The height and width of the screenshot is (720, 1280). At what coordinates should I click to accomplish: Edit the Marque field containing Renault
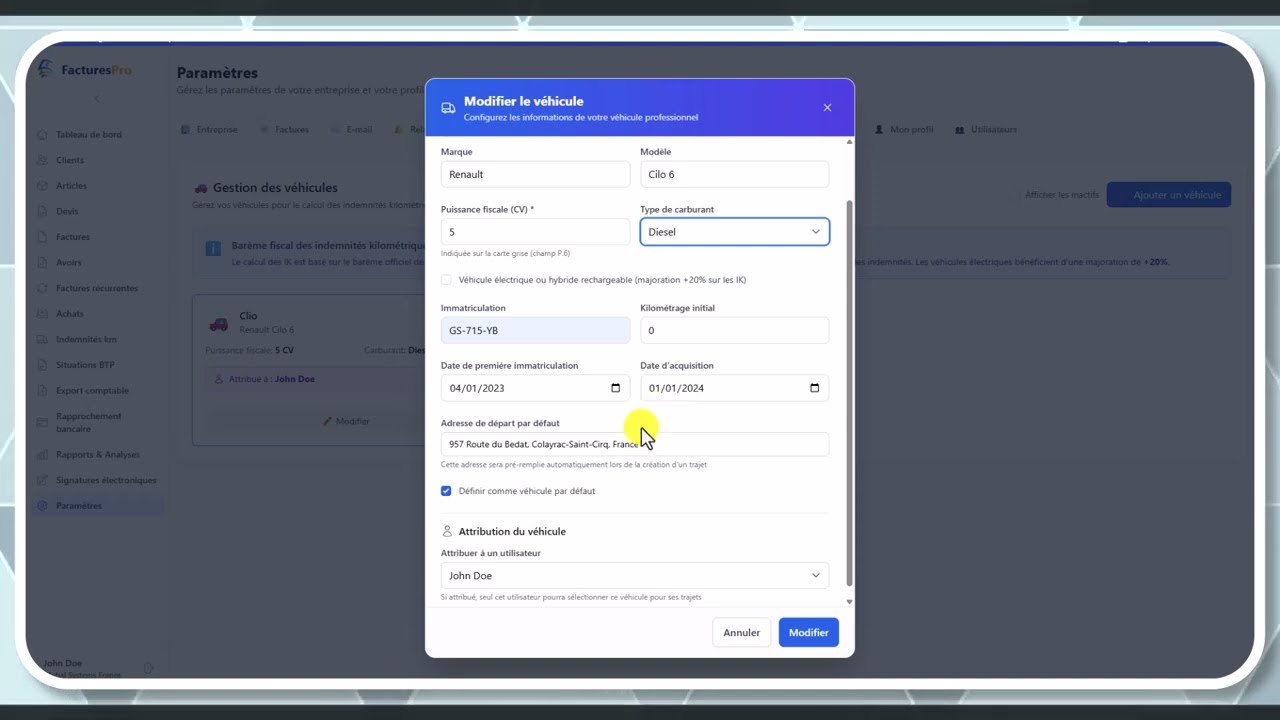pos(535,174)
